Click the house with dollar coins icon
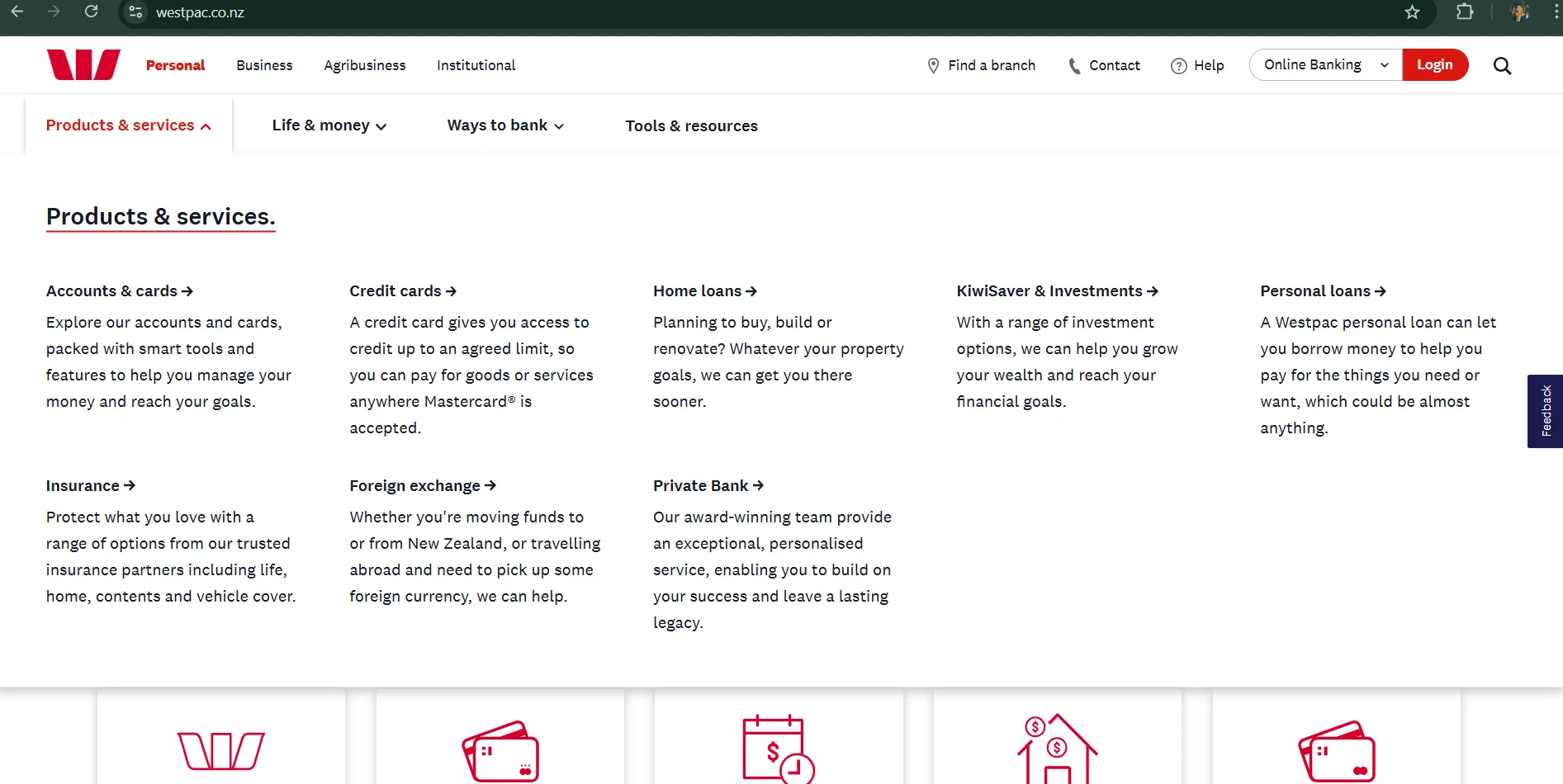1563x784 pixels. coord(1057,749)
